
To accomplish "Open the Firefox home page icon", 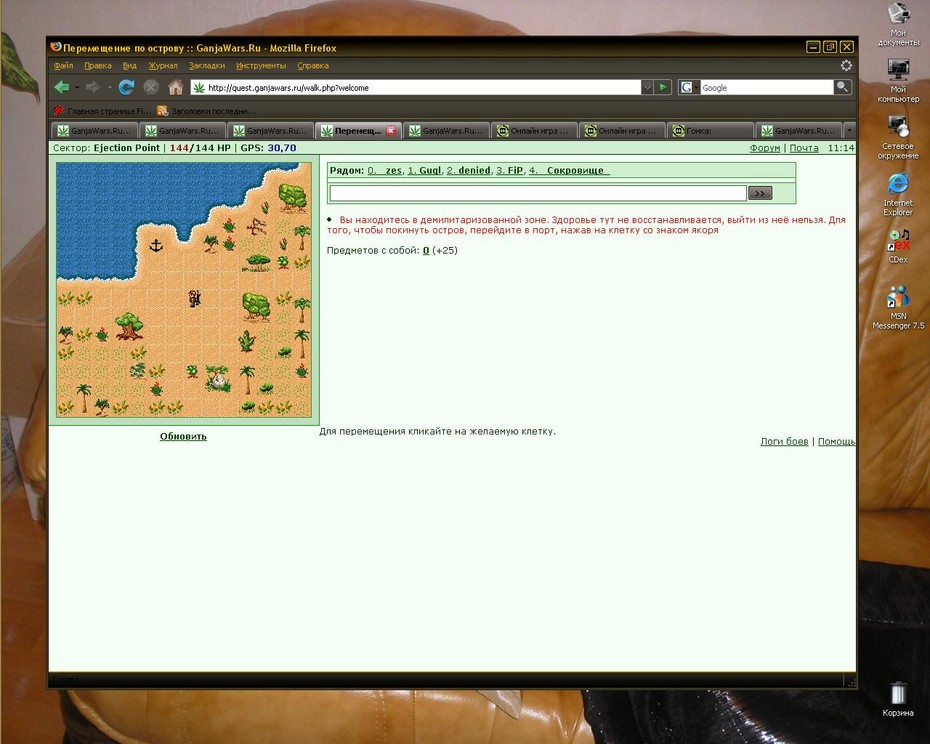I will pos(176,87).
